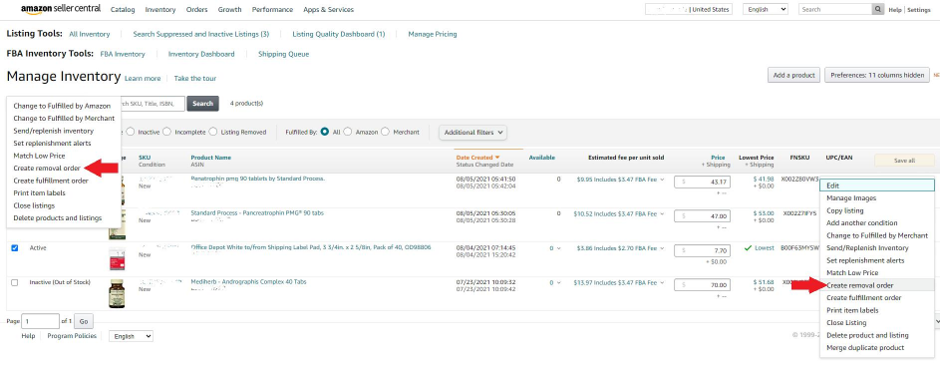Open Preferences: 11 columns hidden
This screenshot has width=940, height=366.
pyautogui.click(x=877, y=75)
